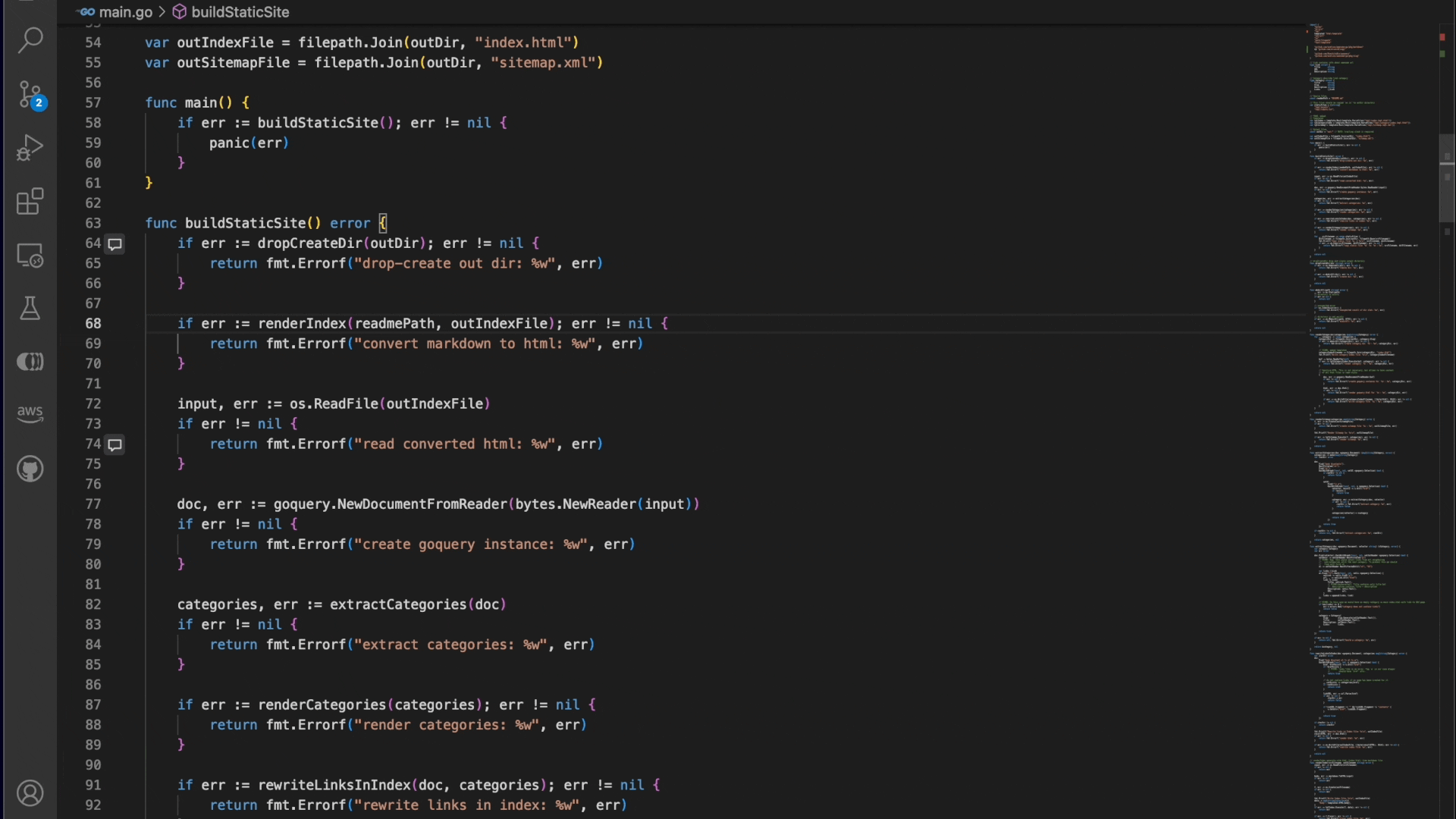
Task: Expand the buildStaticSite breadcrumb symbol
Action: pyautogui.click(x=240, y=12)
